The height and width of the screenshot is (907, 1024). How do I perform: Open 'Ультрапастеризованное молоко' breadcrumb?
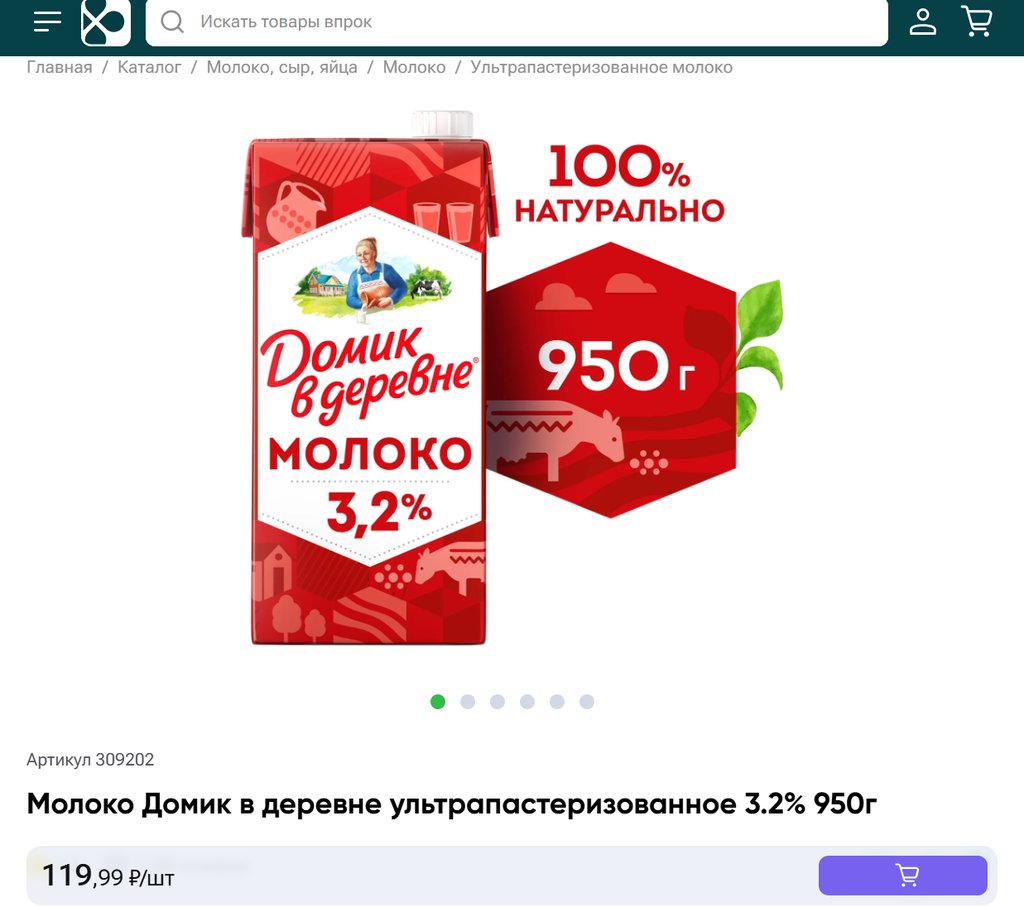[x=601, y=67]
